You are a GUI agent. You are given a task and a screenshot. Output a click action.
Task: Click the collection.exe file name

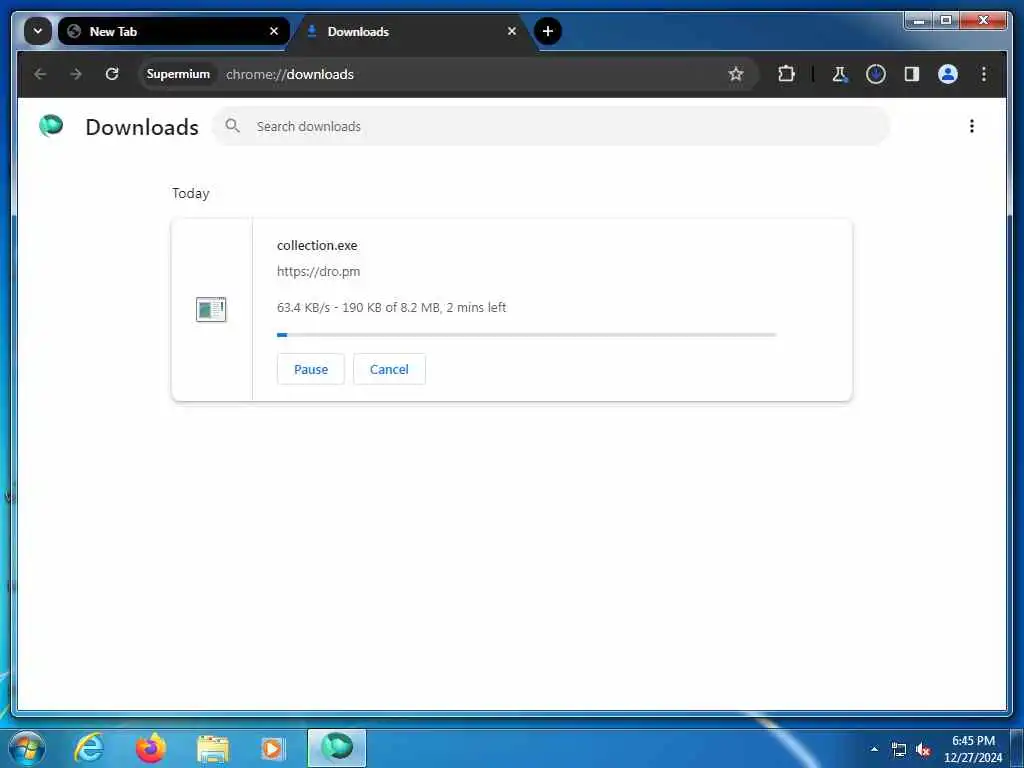(317, 246)
